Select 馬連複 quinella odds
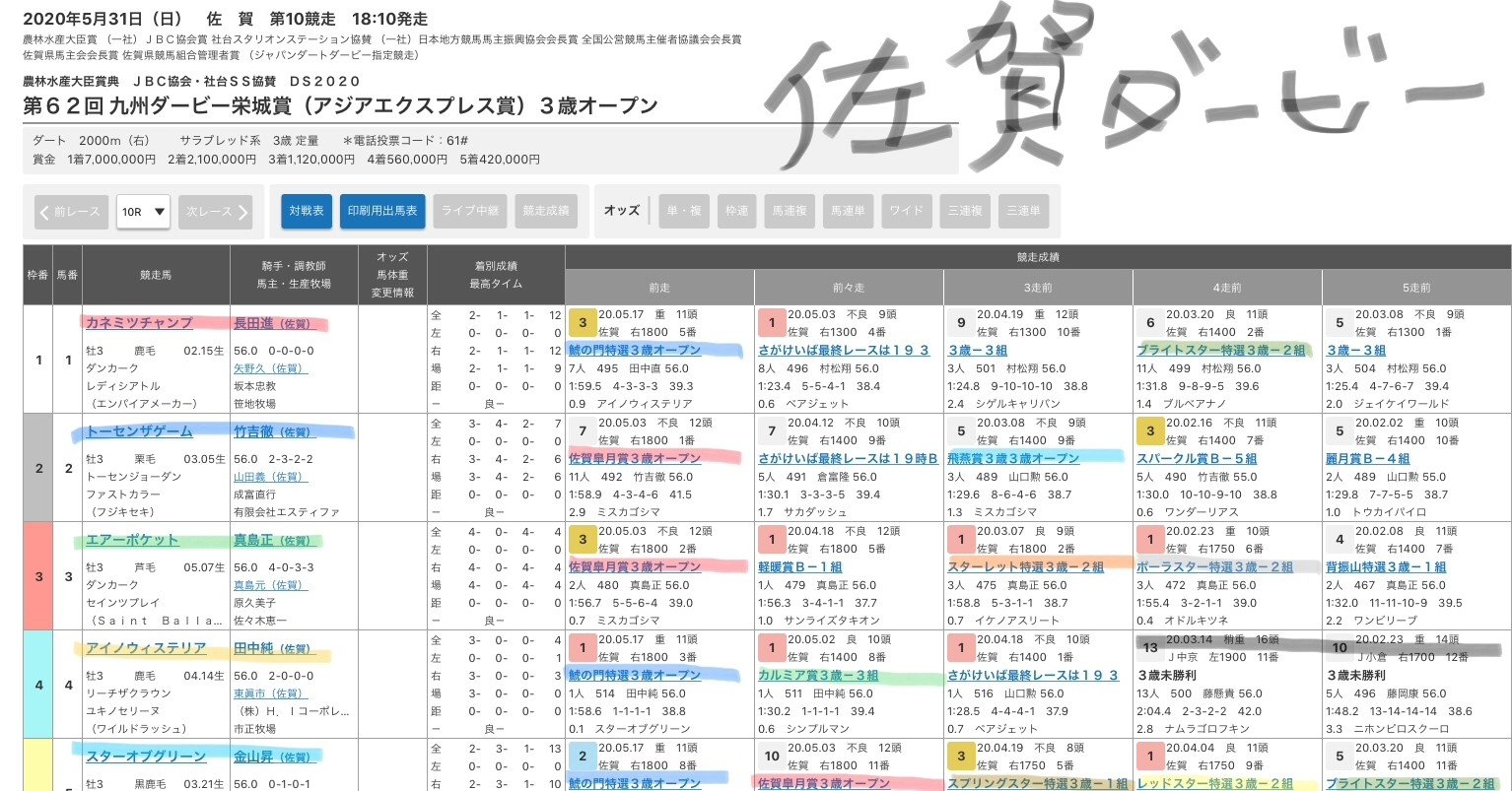1512x791 pixels. tap(790, 211)
